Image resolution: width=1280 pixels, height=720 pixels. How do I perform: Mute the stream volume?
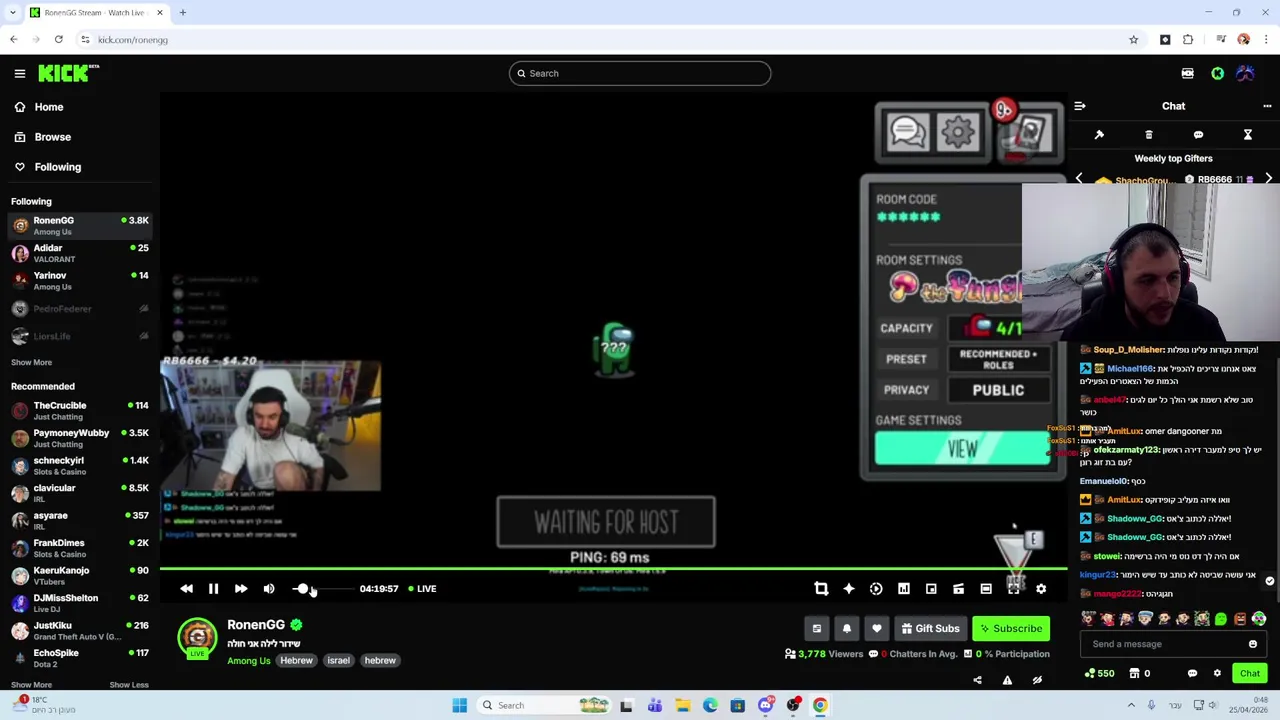269,589
